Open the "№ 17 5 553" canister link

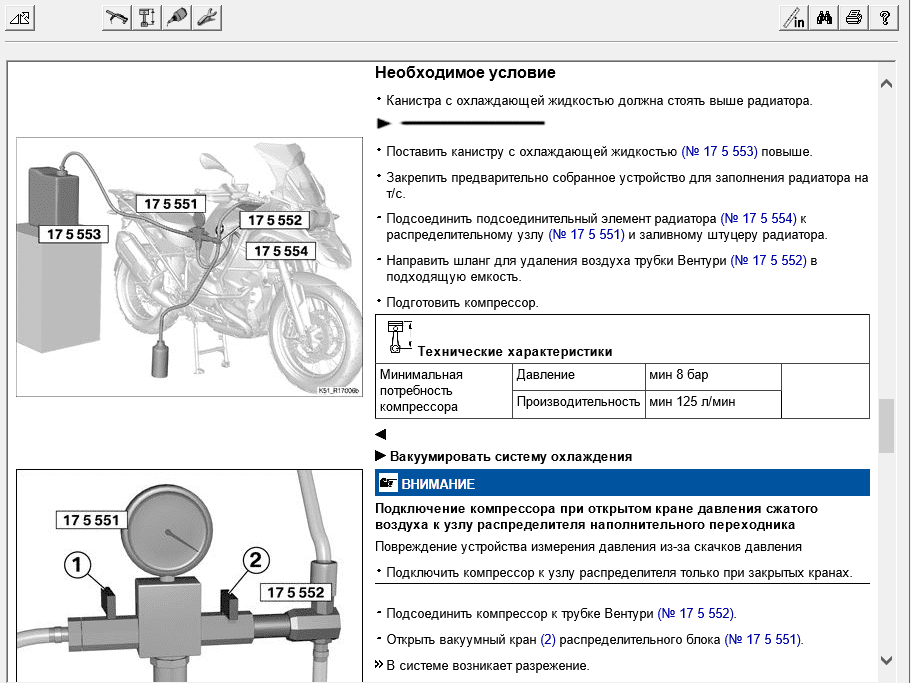[719, 152]
